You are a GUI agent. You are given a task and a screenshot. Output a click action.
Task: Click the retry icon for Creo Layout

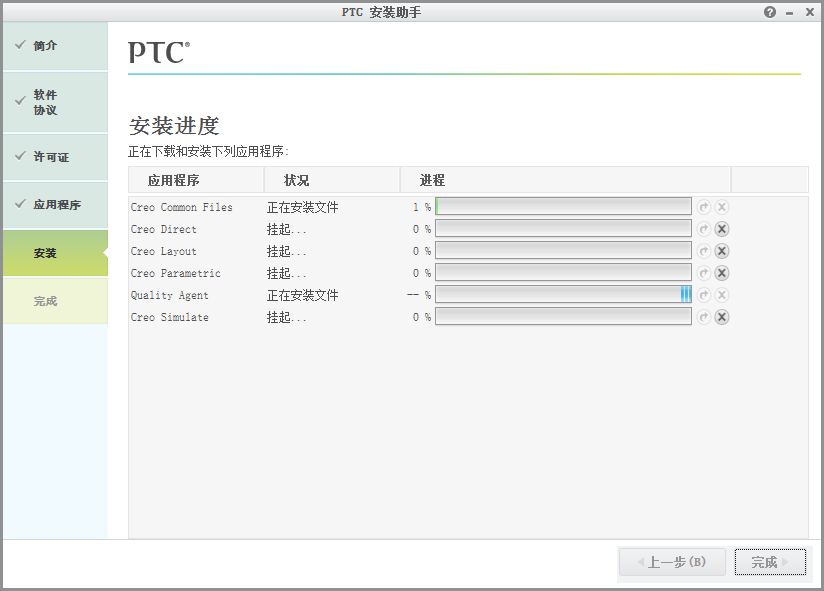tap(704, 251)
